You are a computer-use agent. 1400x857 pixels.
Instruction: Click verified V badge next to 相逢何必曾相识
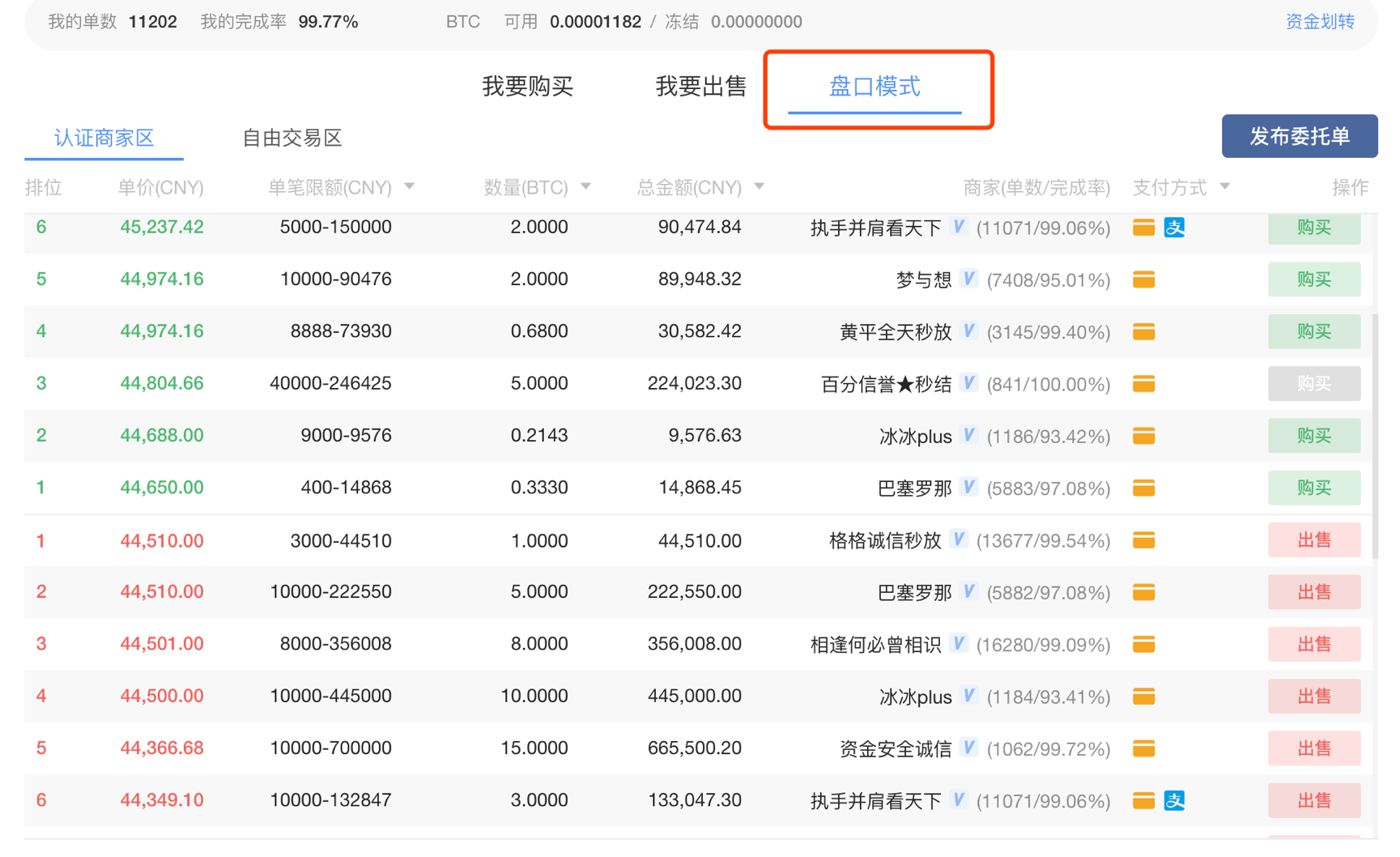click(x=959, y=643)
